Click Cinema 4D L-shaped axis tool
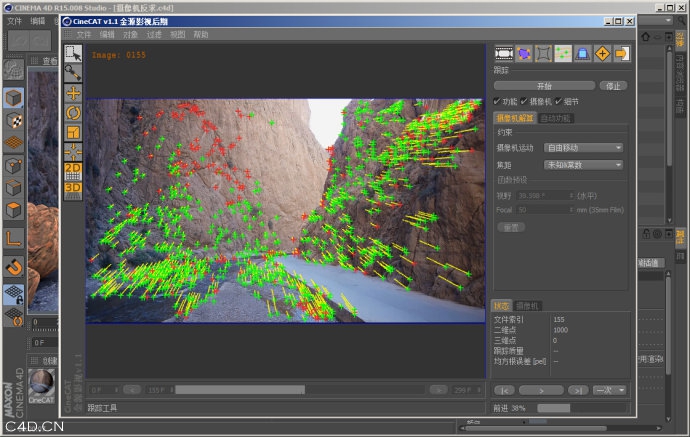 (14, 239)
